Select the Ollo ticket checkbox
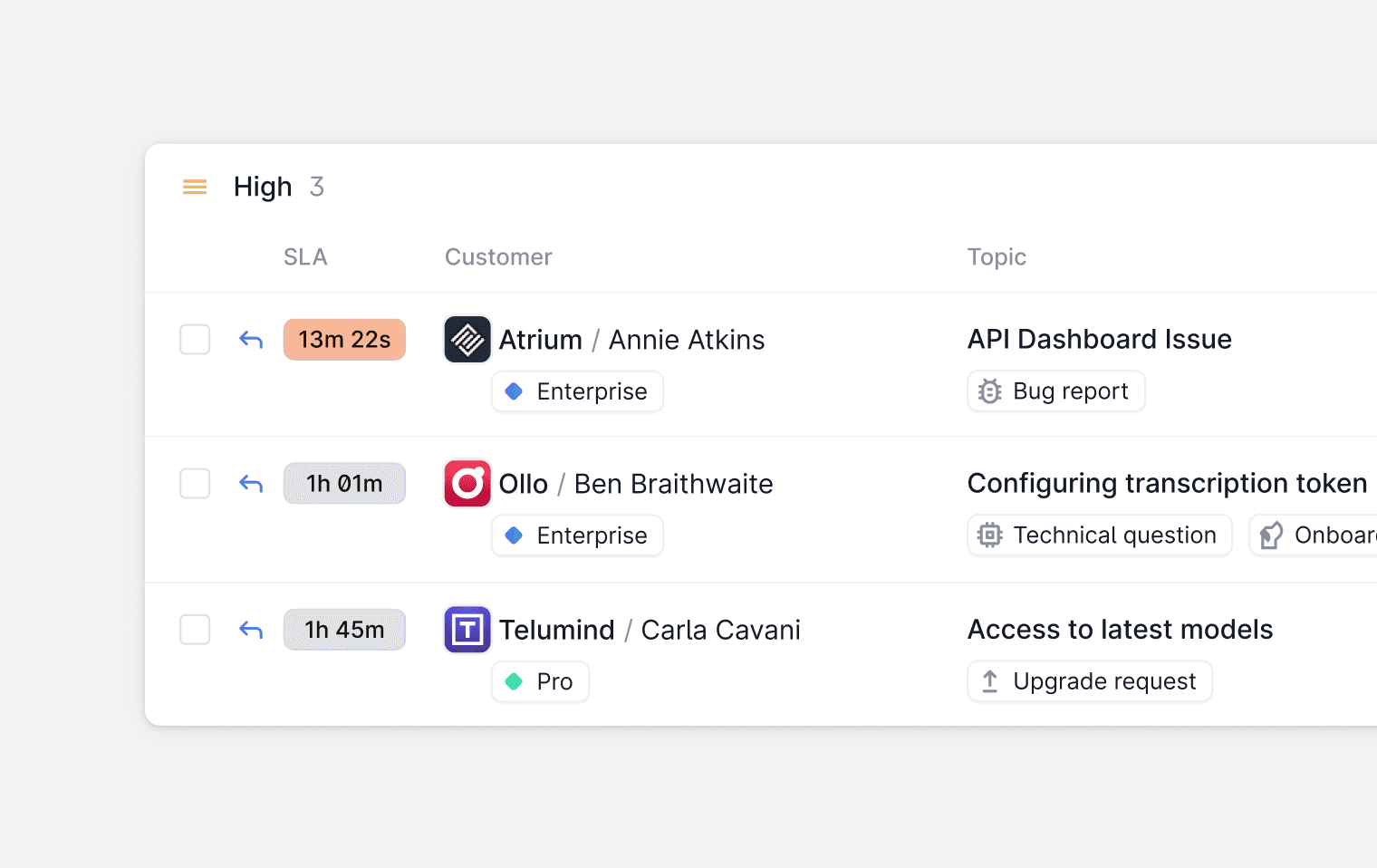Viewport: 1377px width, 868px height. 195,484
